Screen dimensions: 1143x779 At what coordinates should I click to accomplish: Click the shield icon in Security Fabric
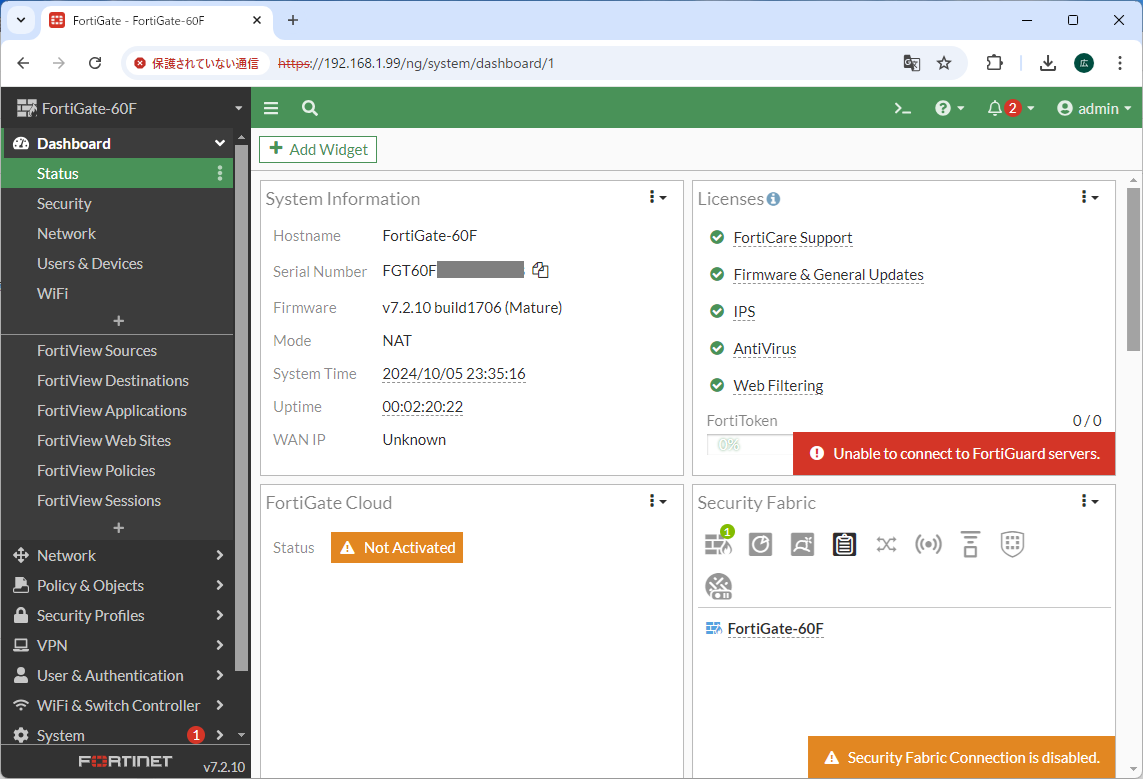(x=1012, y=544)
